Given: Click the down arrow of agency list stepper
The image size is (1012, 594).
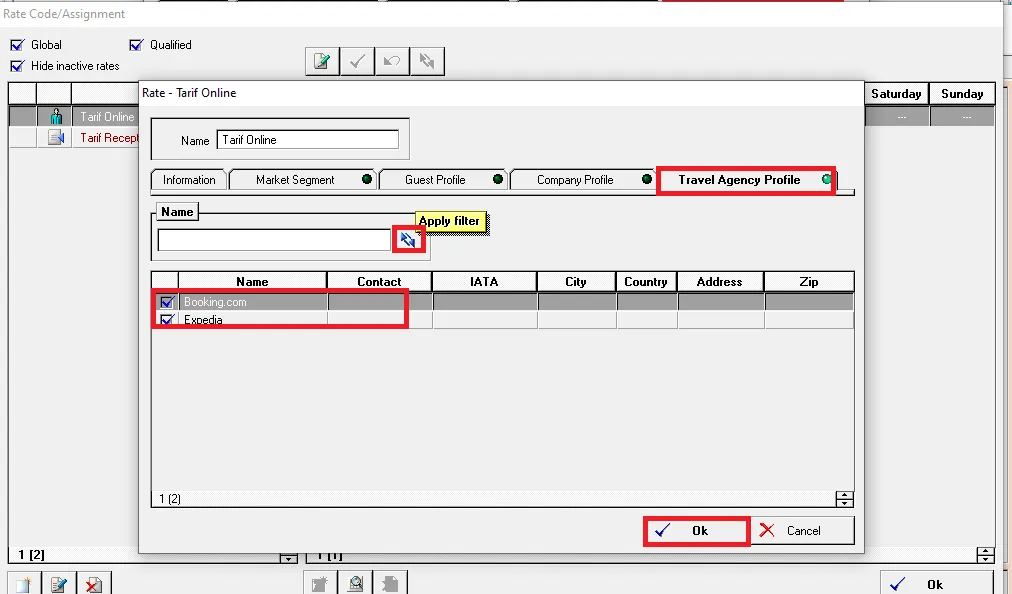Looking at the screenshot, I should (844, 503).
